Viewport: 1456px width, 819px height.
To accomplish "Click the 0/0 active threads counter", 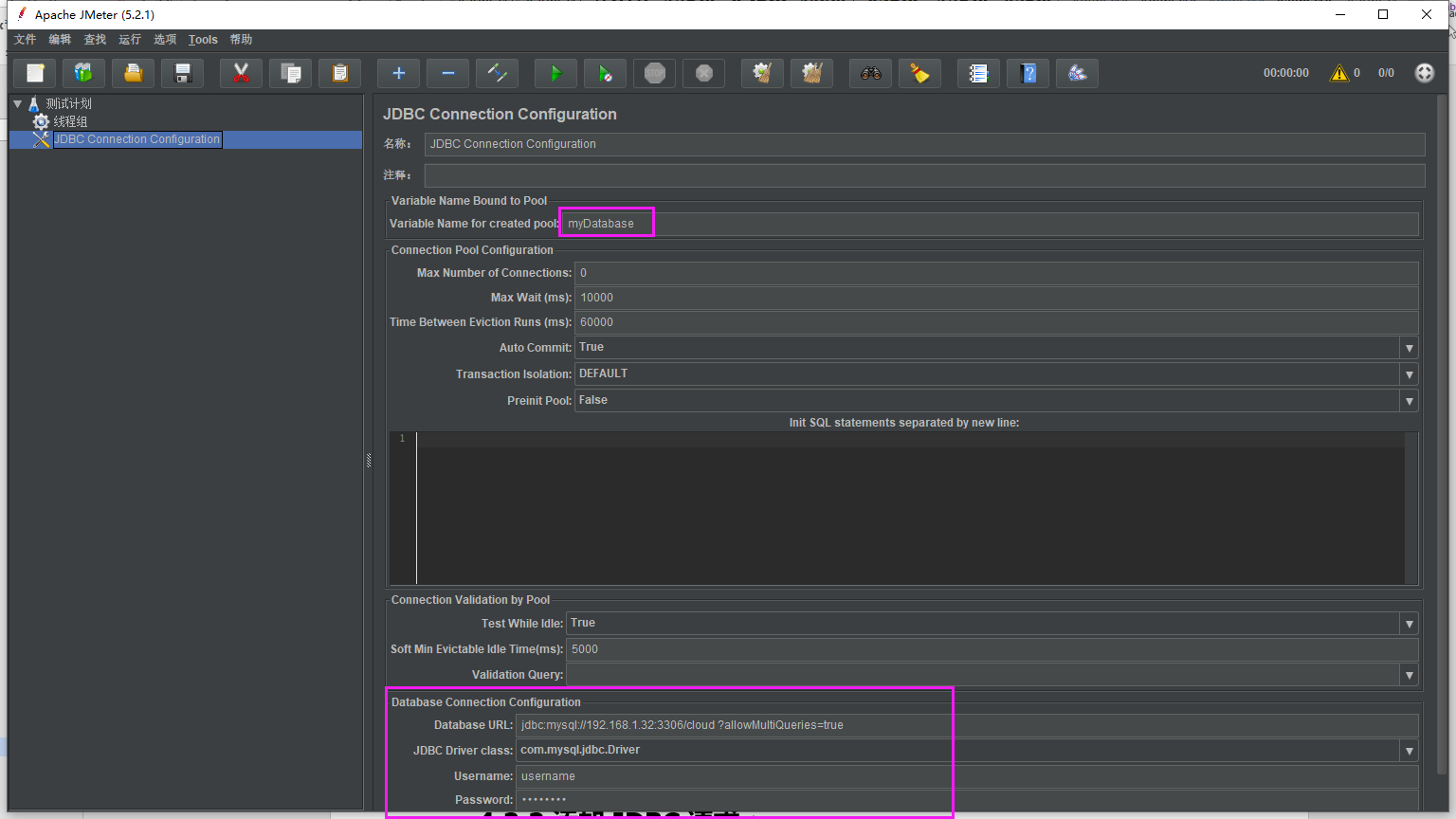I will tap(1386, 73).
